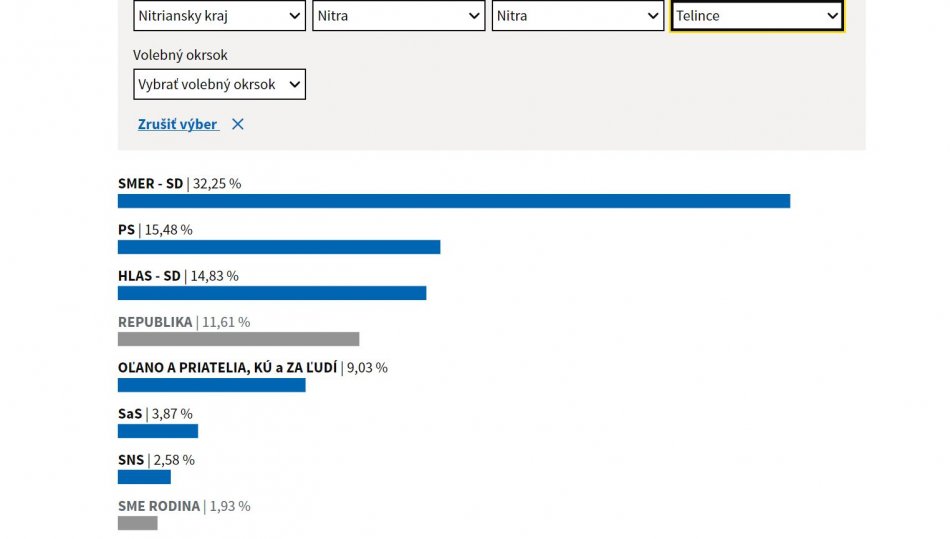
Task: Click the HLAS - SD result bar
Action: (271, 293)
